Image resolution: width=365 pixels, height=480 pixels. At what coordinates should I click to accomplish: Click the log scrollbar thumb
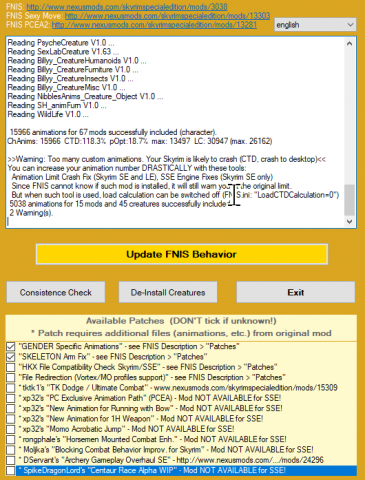[349, 200]
